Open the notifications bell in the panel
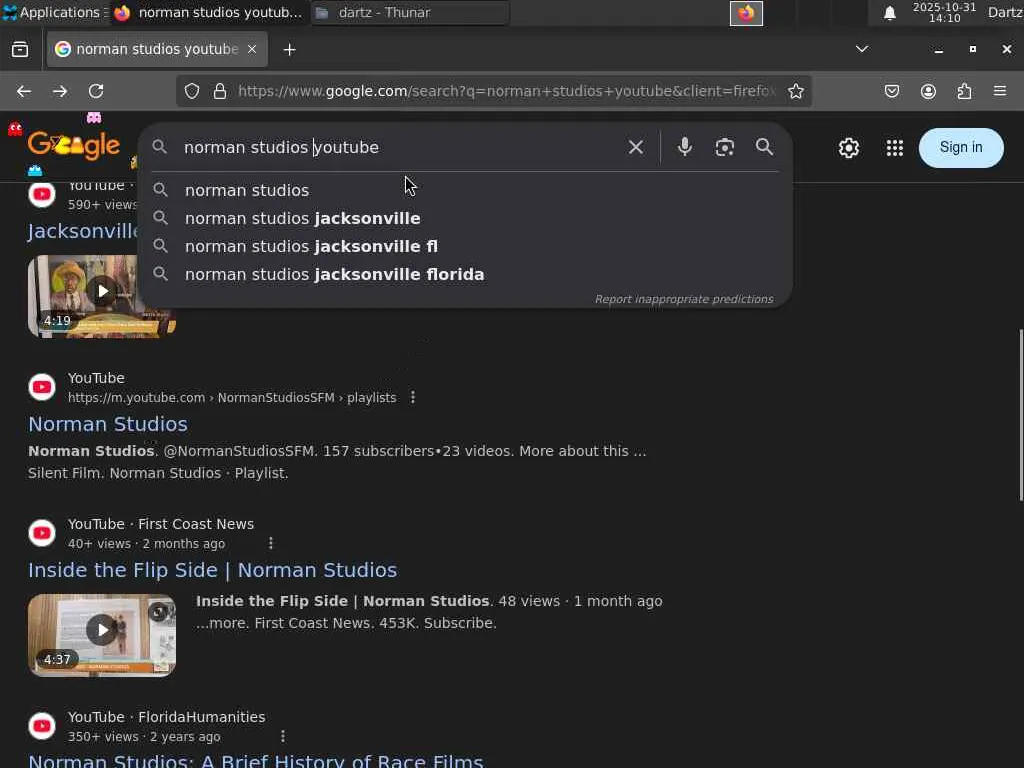Image resolution: width=1024 pixels, height=768 pixels. 889,13
